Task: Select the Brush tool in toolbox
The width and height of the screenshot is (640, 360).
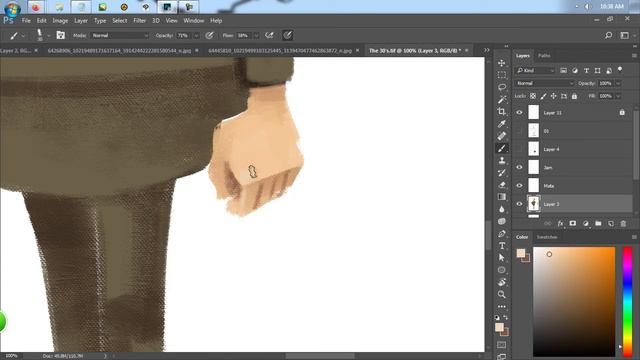Action: (x=502, y=148)
